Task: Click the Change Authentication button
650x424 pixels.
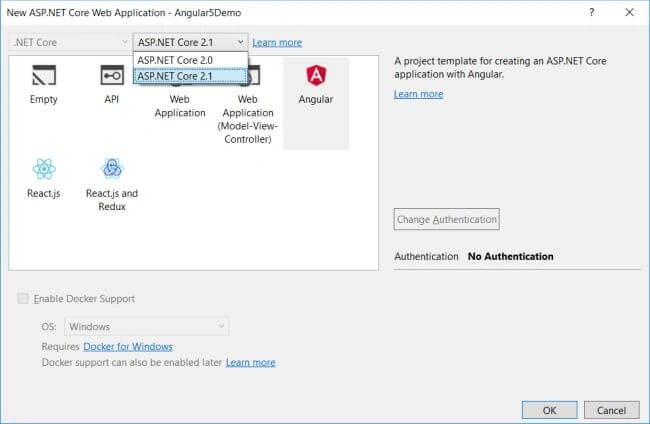Action: coord(446,219)
